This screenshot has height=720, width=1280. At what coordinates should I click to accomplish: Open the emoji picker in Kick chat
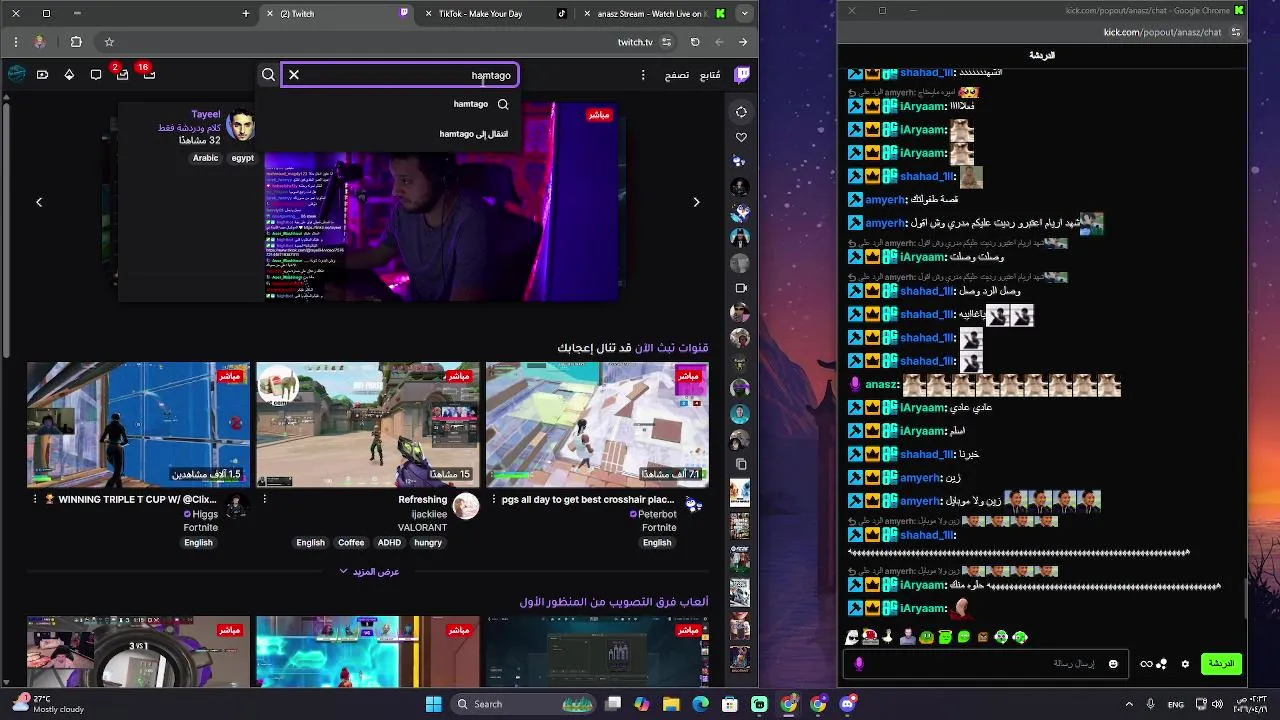(1113, 664)
